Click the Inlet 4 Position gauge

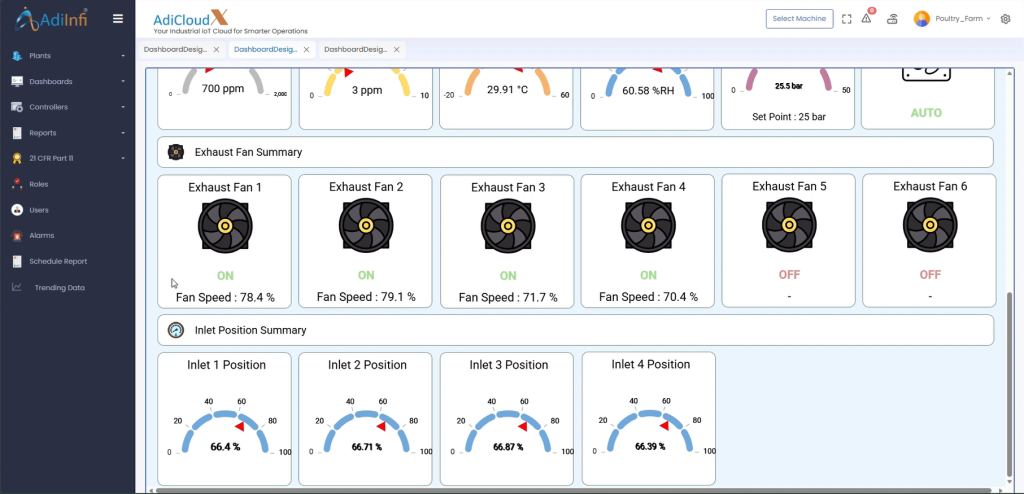[x=649, y=426]
